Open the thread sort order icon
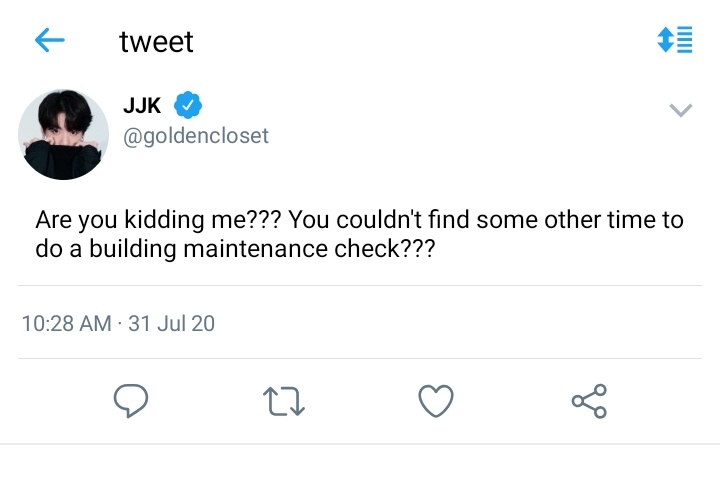The height and width of the screenshot is (487, 720). (675, 40)
